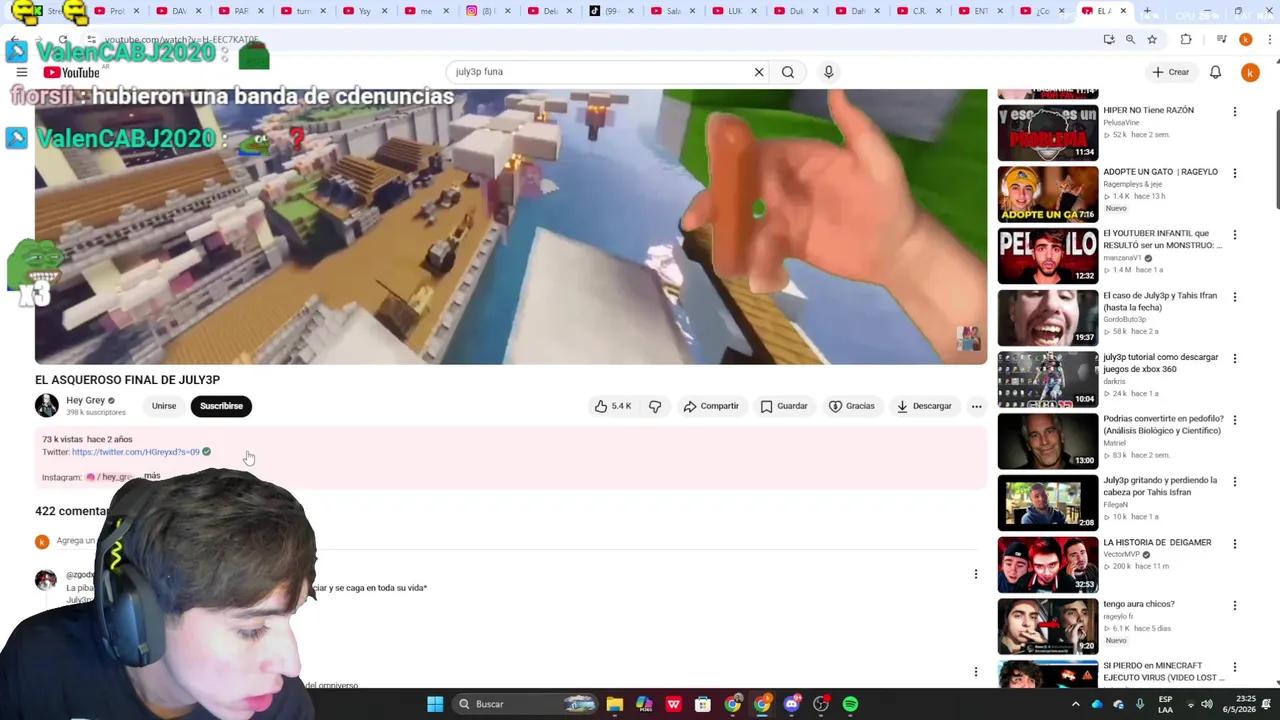Open Hey Grey channel avatar
The width and height of the screenshot is (1280, 720).
tap(47, 405)
